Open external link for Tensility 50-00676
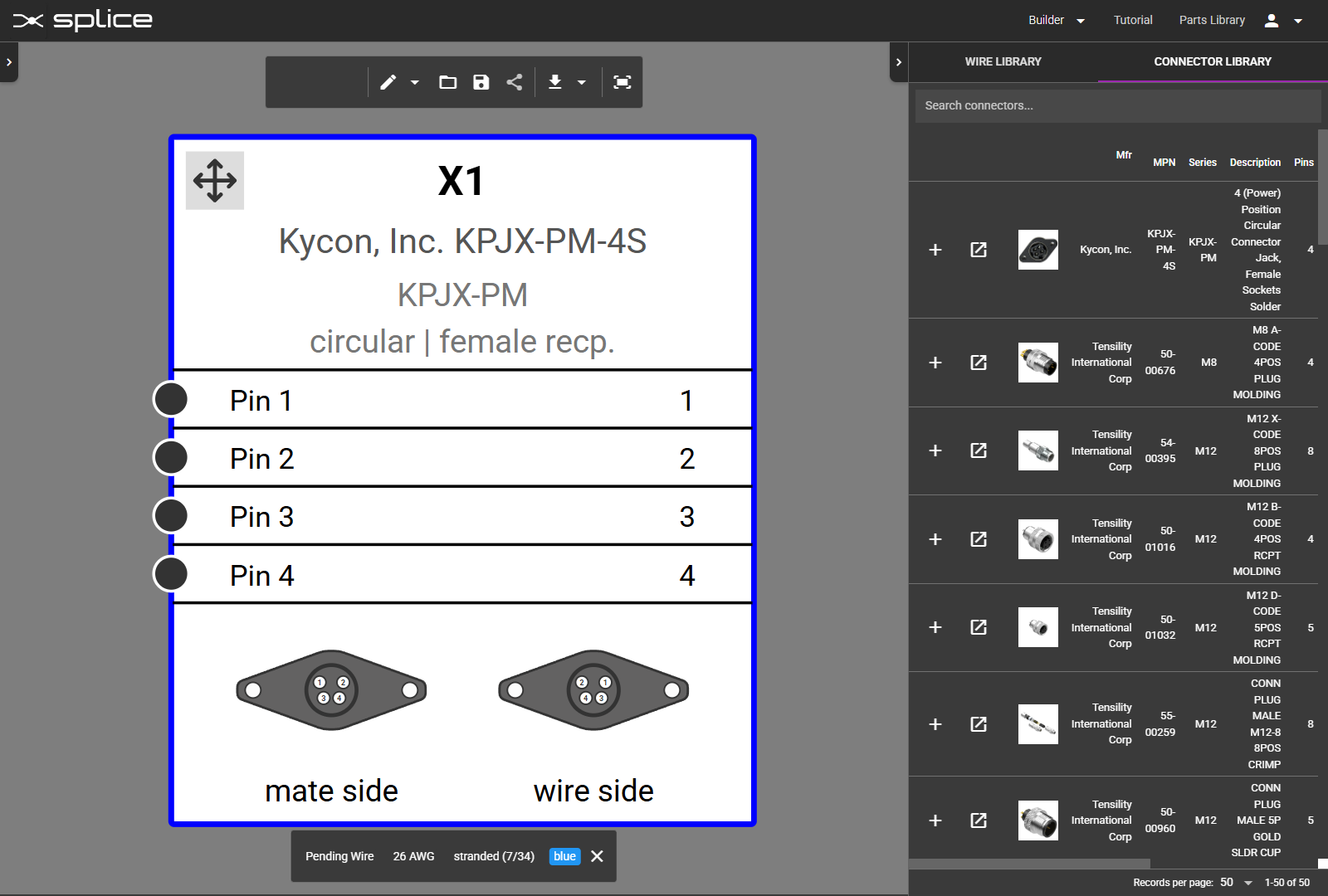The image size is (1328, 896). click(x=979, y=363)
